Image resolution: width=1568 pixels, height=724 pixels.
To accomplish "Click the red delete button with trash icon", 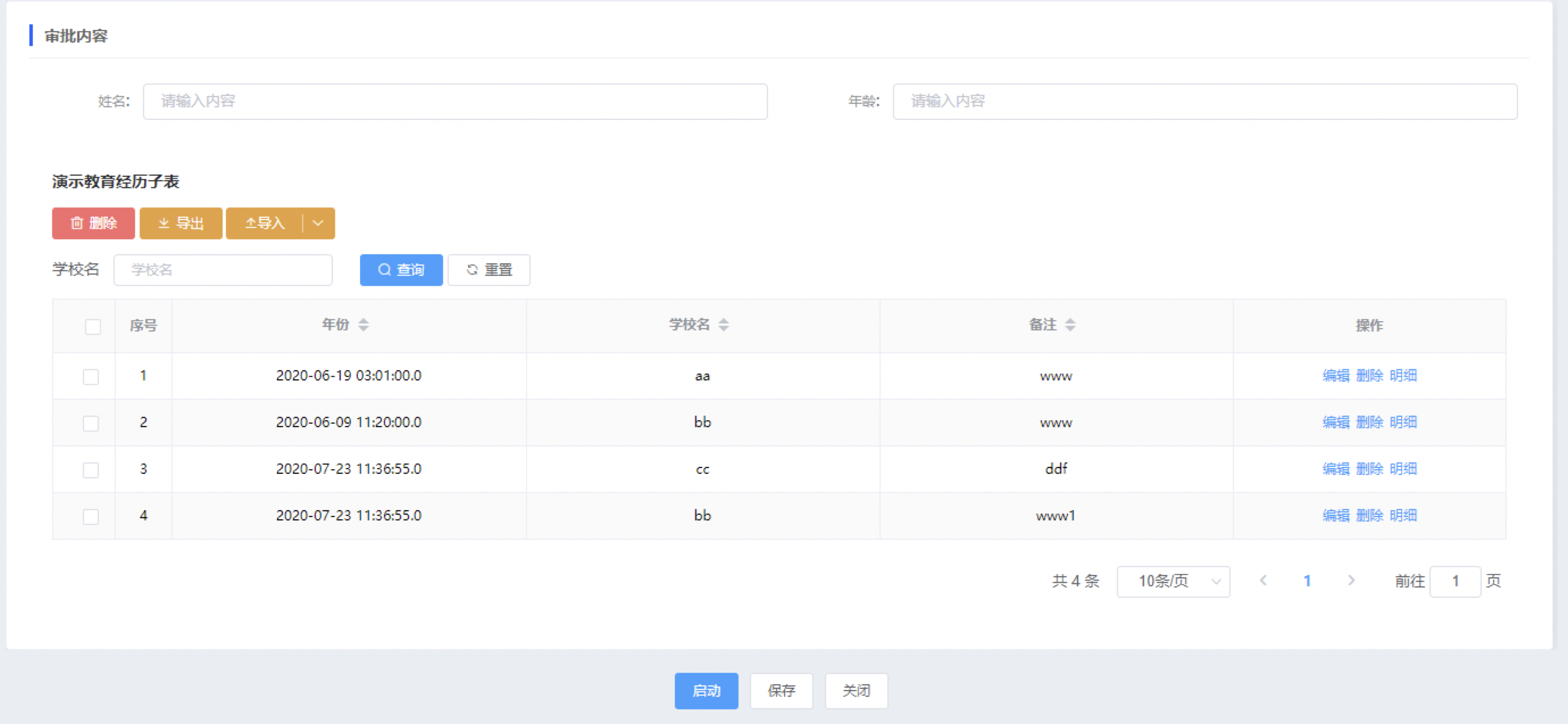I will 93,223.
